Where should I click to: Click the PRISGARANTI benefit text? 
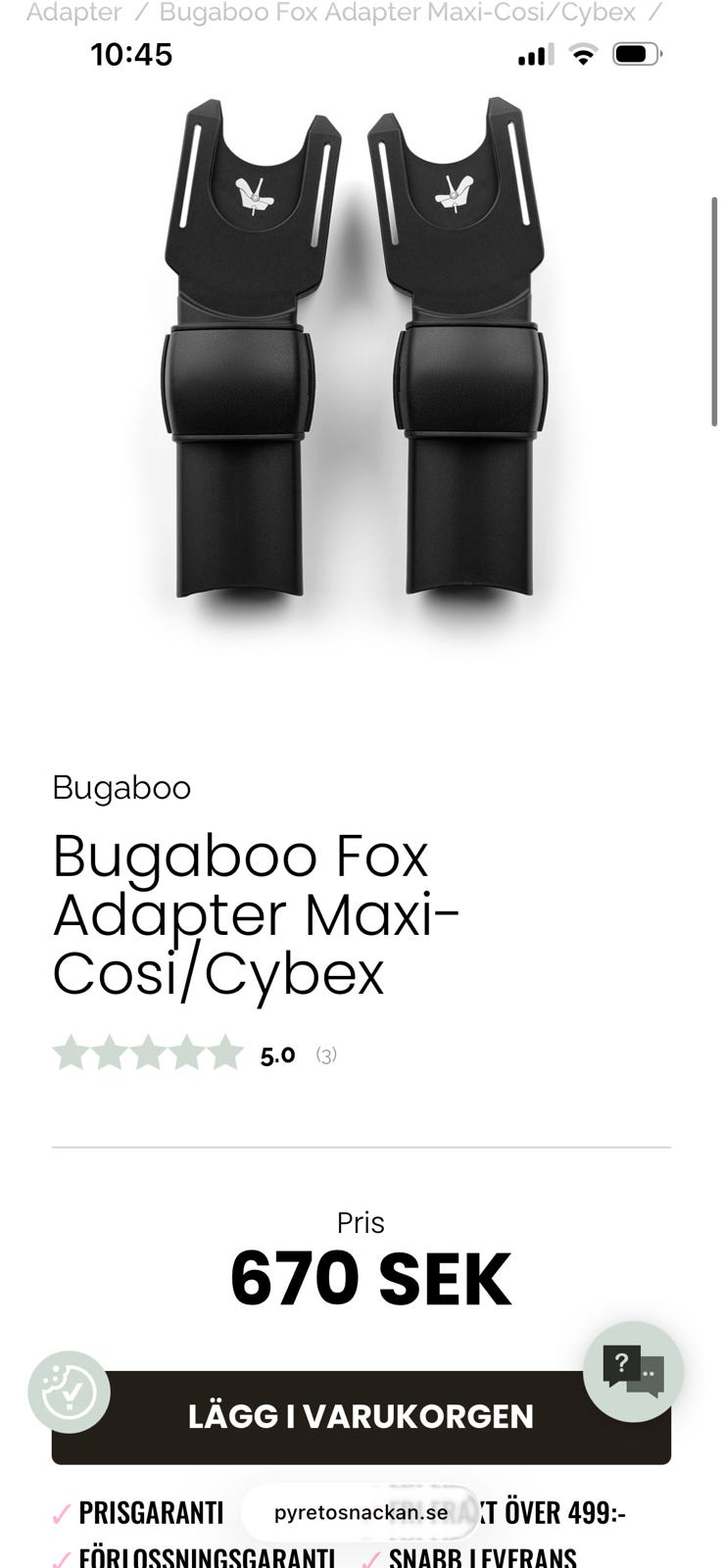point(151,1513)
